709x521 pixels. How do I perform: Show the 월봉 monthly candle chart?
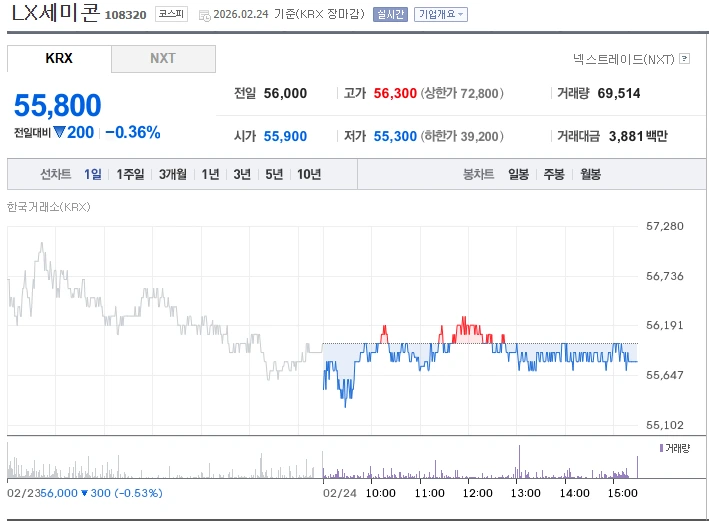tap(591, 174)
